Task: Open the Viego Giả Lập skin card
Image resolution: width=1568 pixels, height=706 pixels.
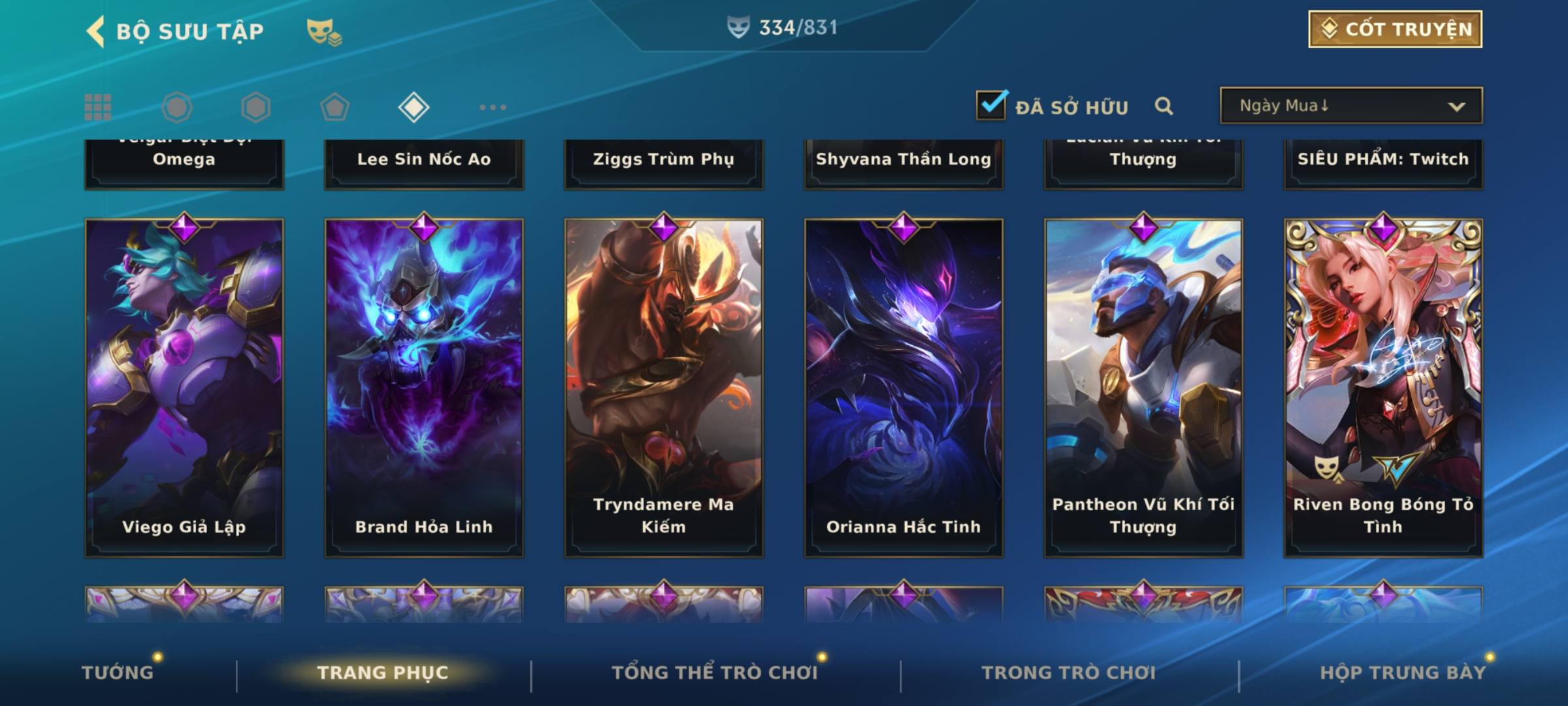Action: pyautogui.click(x=184, y=388)
